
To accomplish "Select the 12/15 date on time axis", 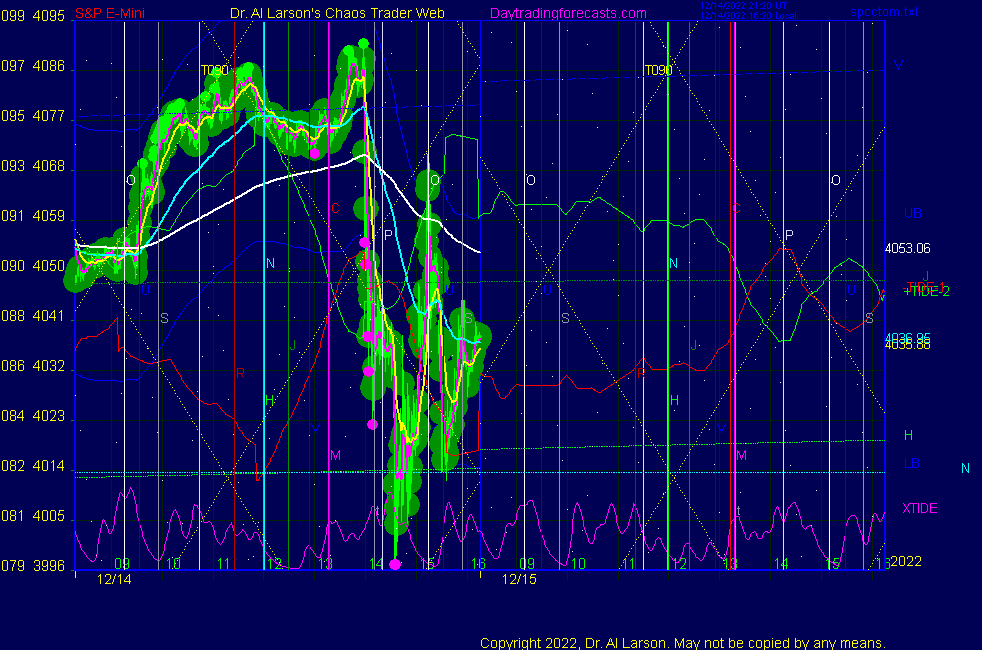I will [519, 579].
